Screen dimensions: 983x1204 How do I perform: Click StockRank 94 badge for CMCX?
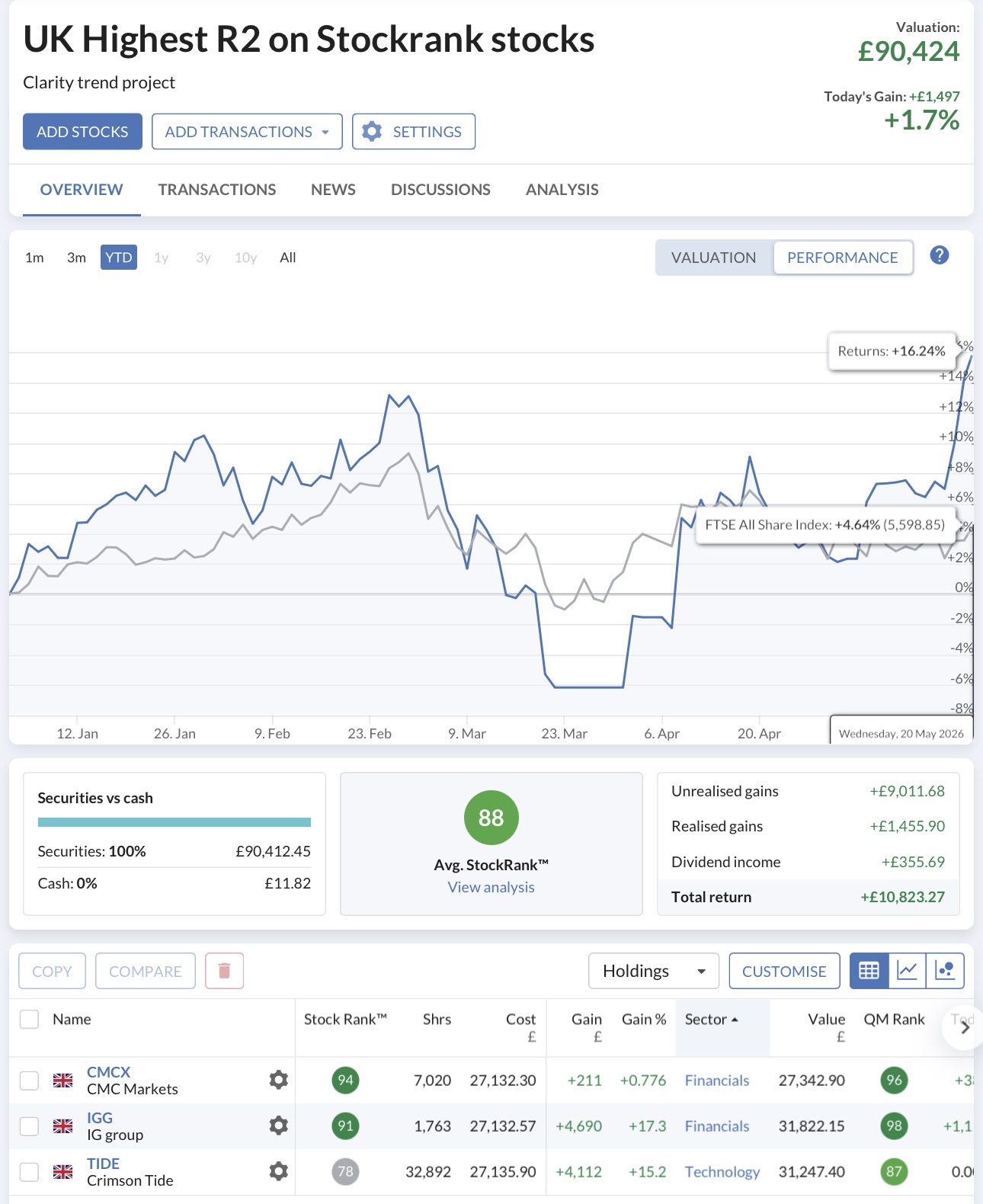pyautogui.click(x=346, y=1080)
